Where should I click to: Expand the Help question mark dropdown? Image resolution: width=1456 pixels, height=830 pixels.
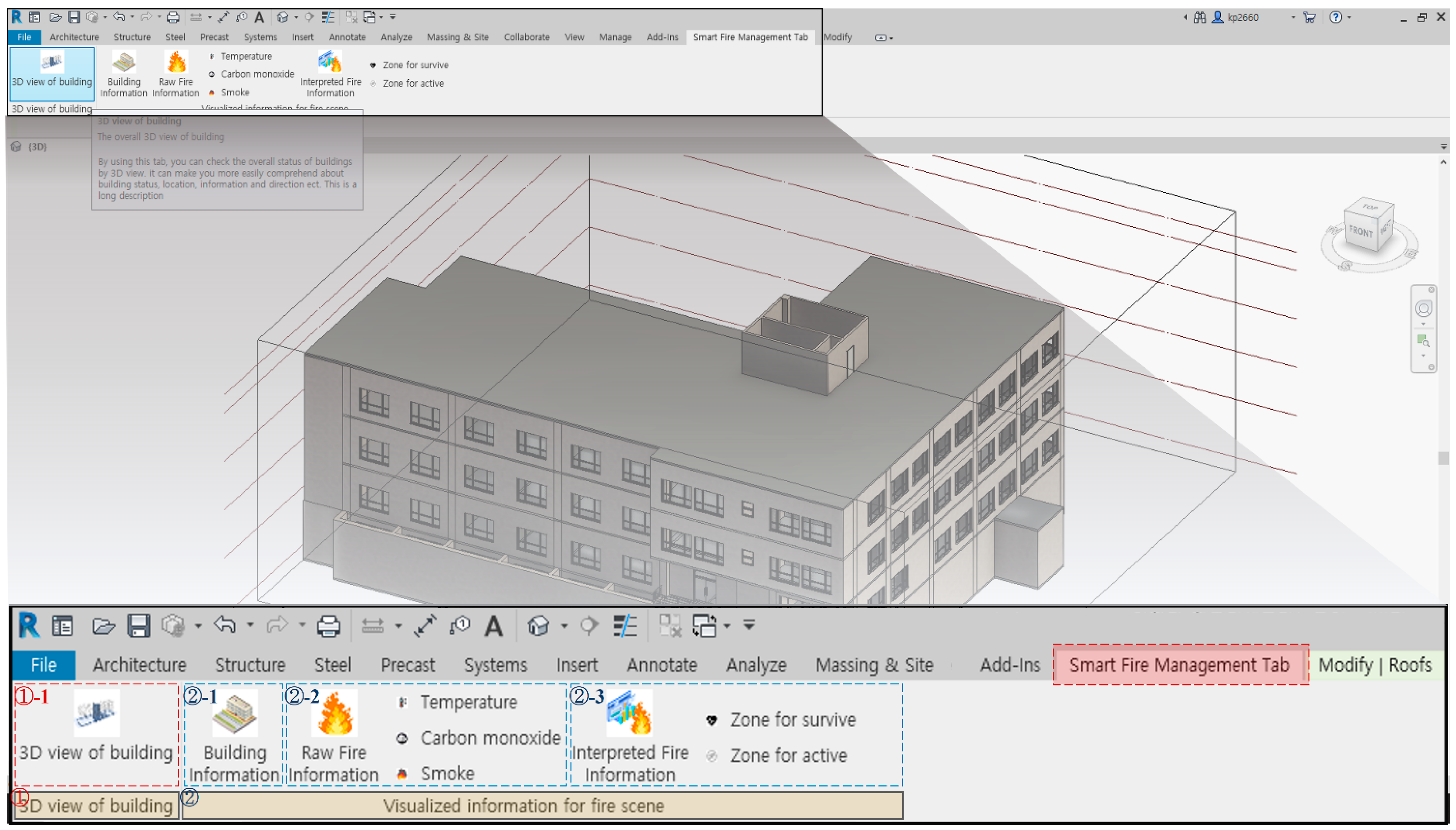[1349, 18]
